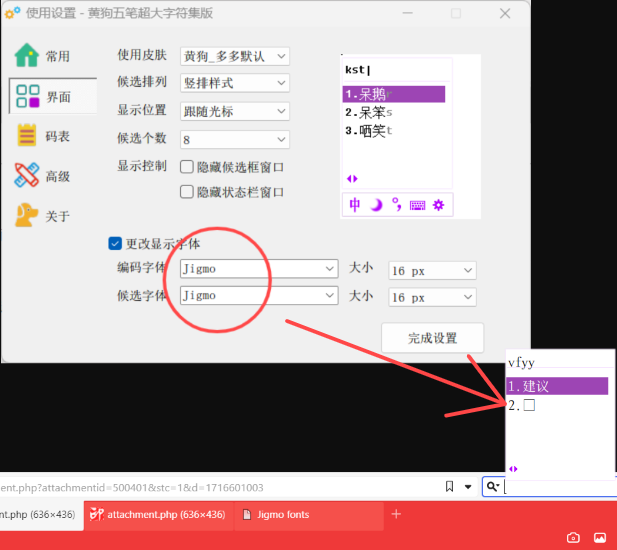Select the 界面 (Interface) sidebar item

click(45, 96)
